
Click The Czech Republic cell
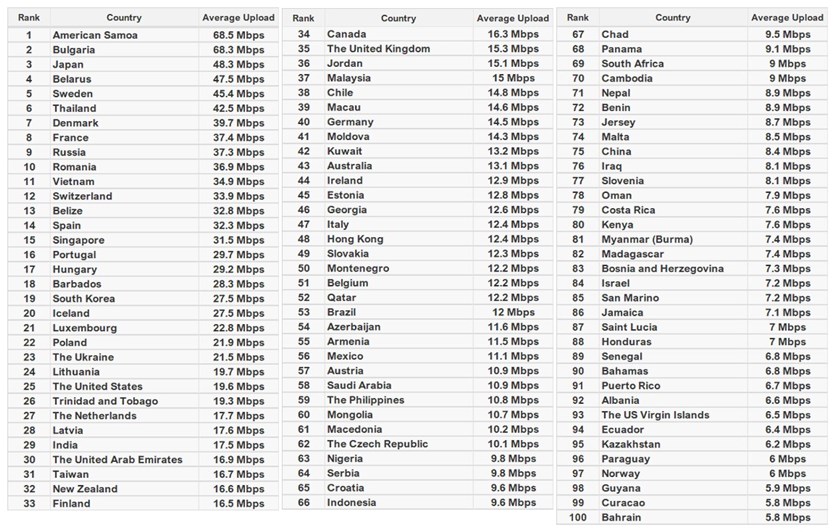377,444
